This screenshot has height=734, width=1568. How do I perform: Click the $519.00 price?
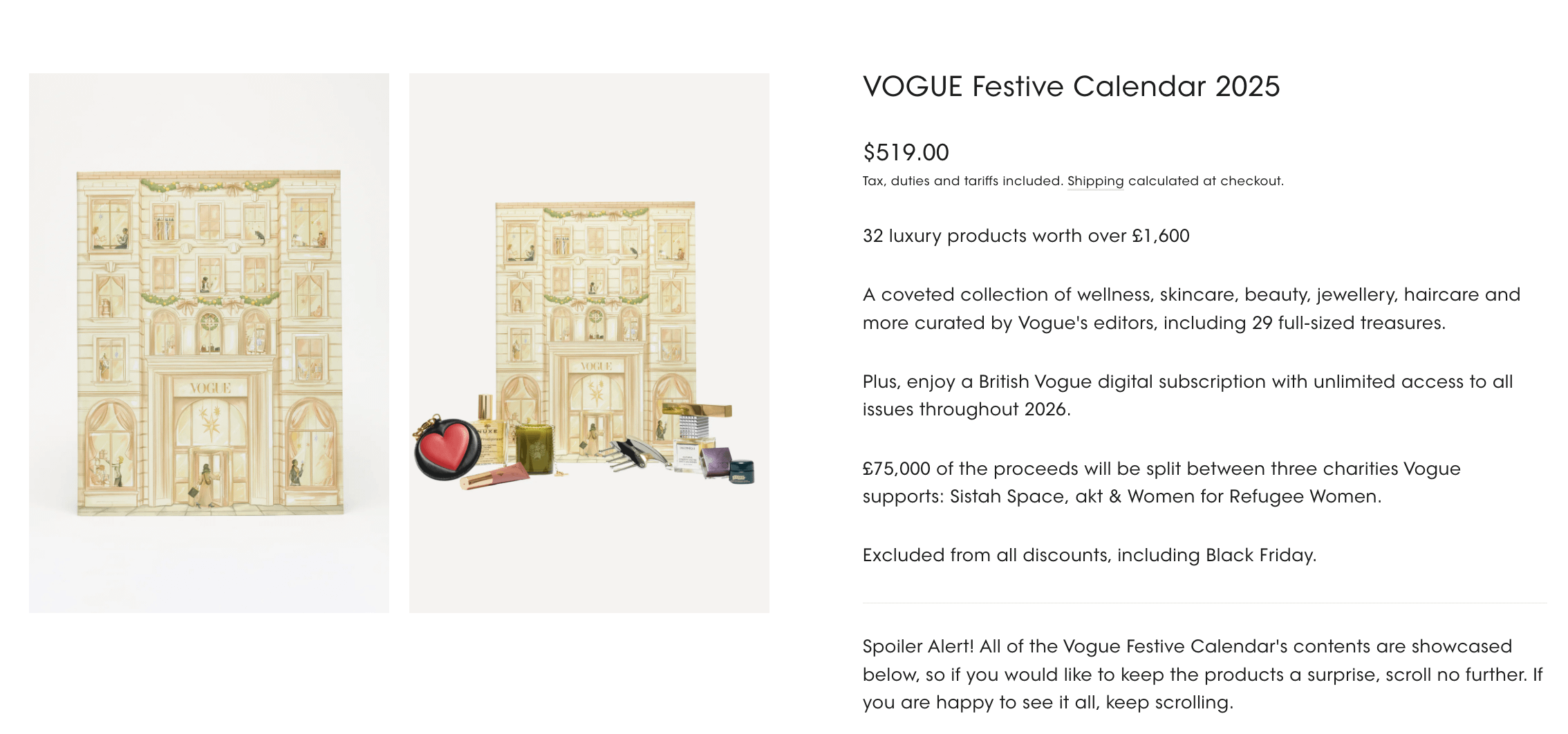tap(906, 152)
